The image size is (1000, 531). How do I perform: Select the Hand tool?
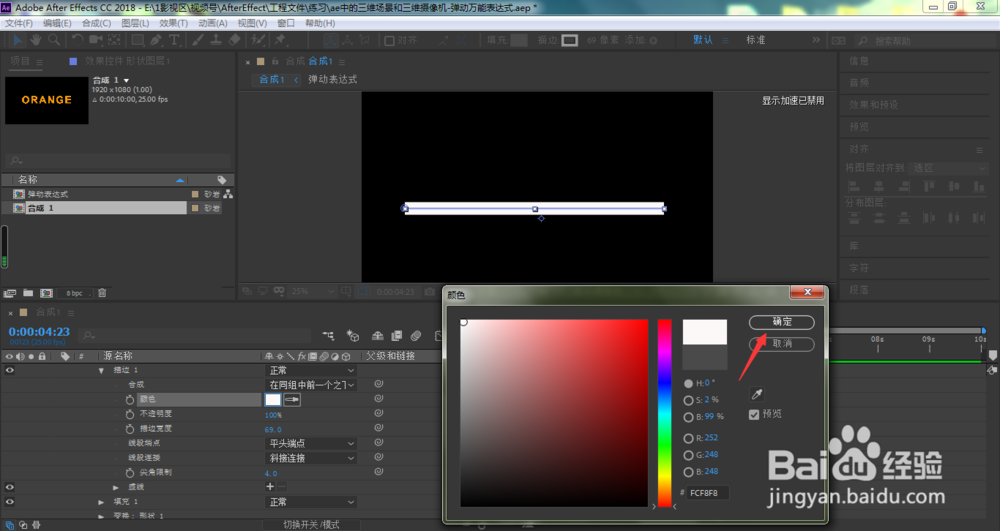[x=36, y=40]
